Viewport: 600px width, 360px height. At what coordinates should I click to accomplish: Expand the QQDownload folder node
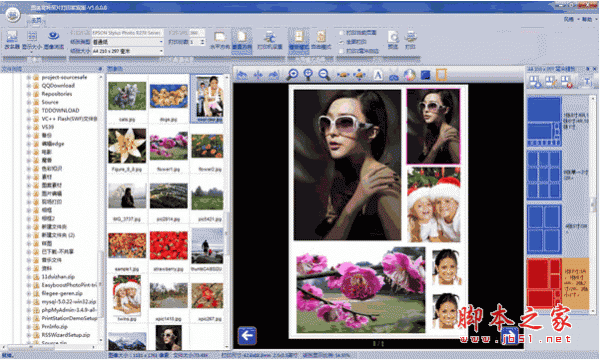click(28, 86)
